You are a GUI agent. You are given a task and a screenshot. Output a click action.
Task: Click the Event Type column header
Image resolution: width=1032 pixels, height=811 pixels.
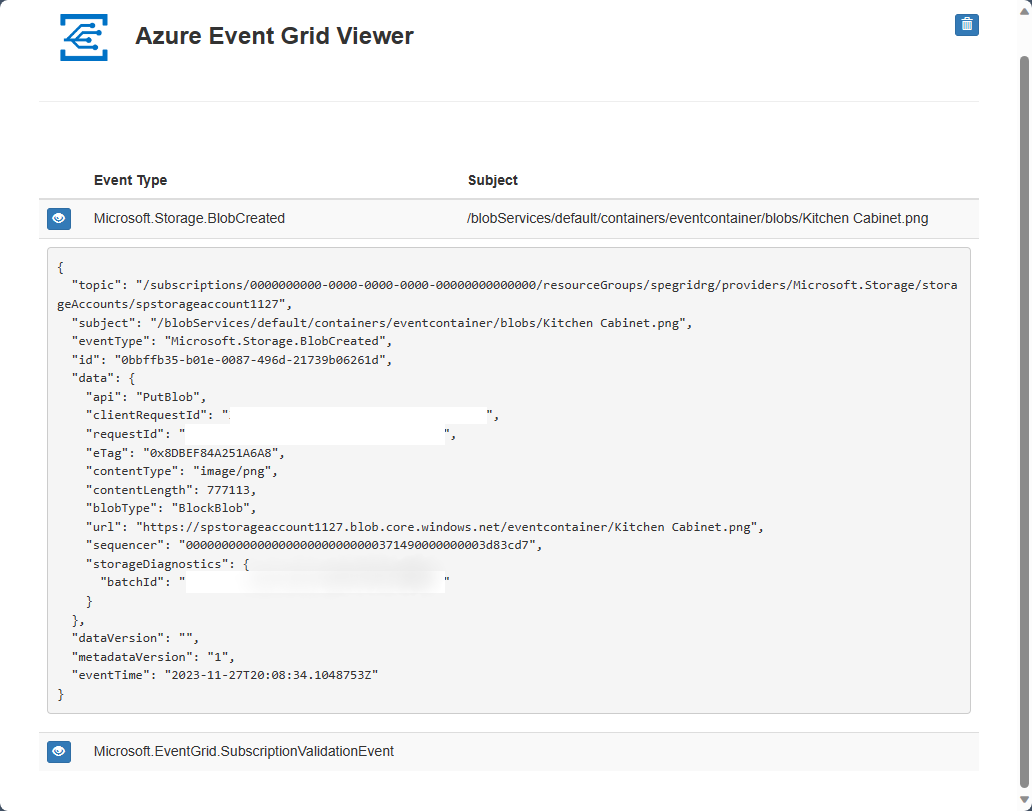click(x=130, y=180)
